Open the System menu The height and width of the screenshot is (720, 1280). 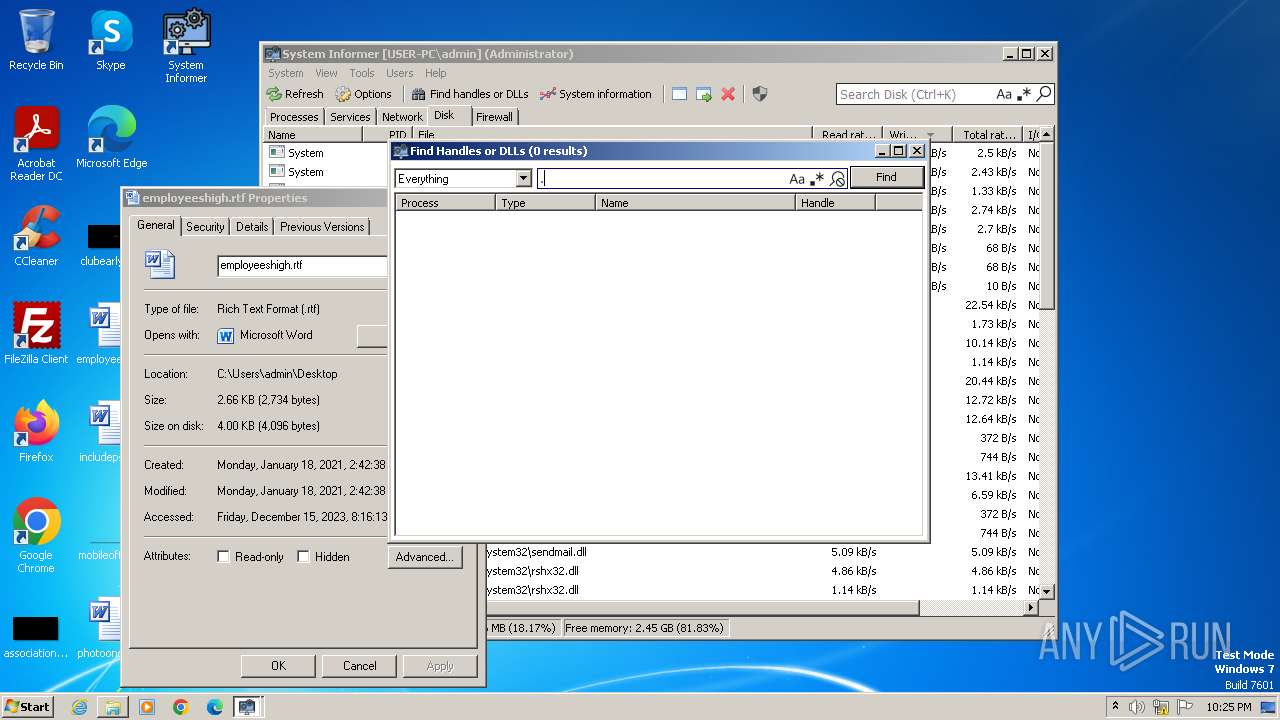[x=285, y=73]
